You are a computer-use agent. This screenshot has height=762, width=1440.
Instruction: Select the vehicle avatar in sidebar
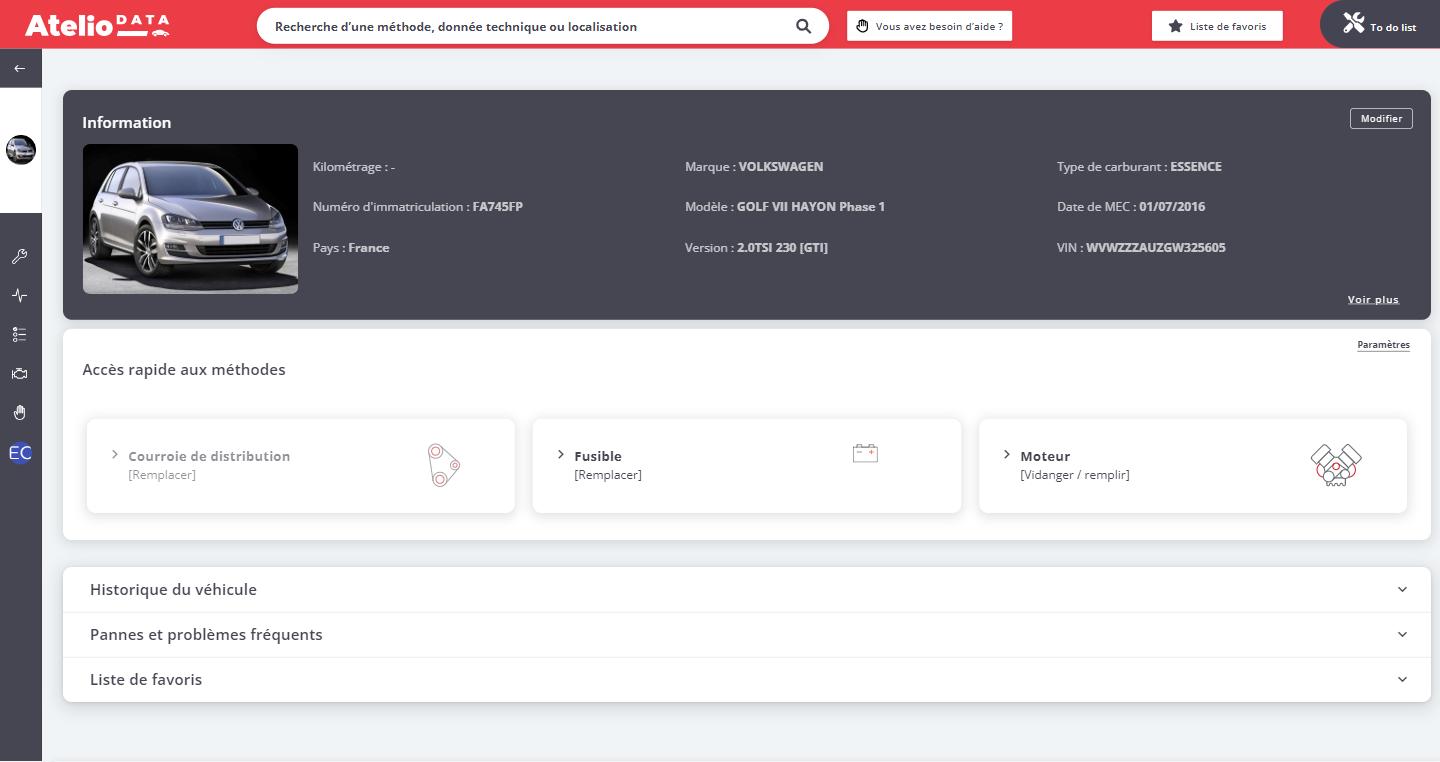click(x=20, y=150)
